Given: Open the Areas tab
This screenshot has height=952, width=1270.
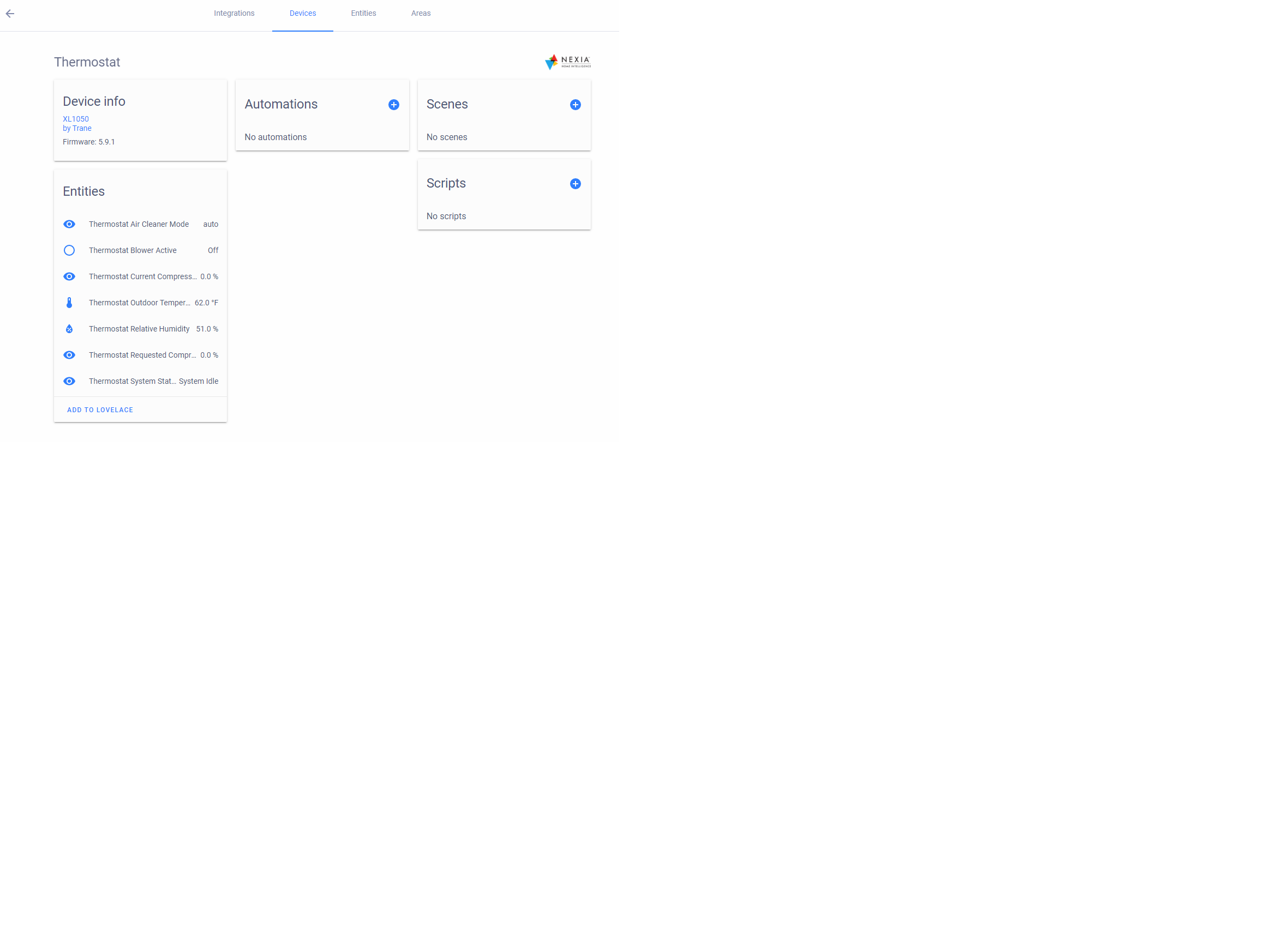Looking at the screenshot, I should (x=420, y=13).
